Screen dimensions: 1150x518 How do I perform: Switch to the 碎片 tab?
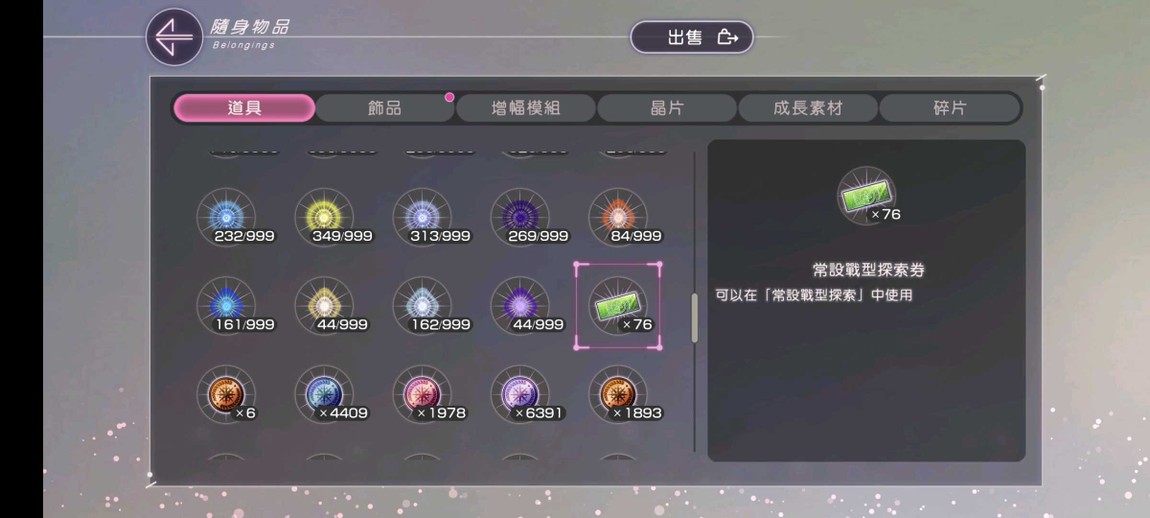[949, 109]
